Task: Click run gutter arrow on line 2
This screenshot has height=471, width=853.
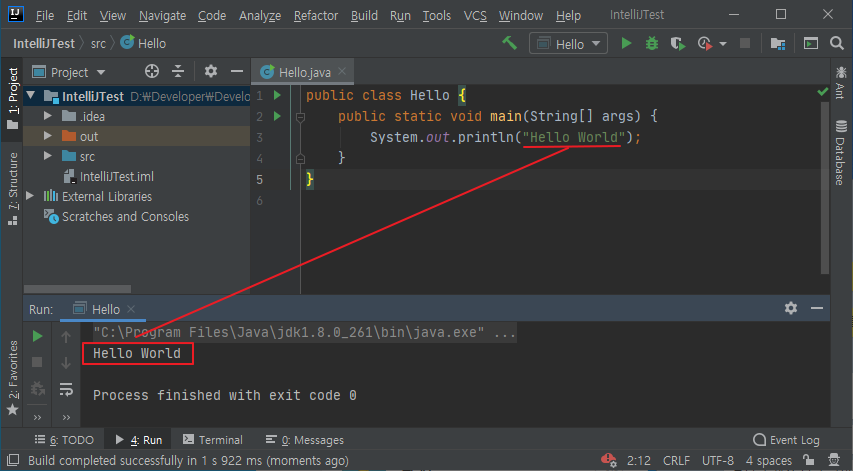Action: click(x=277, y=116)
